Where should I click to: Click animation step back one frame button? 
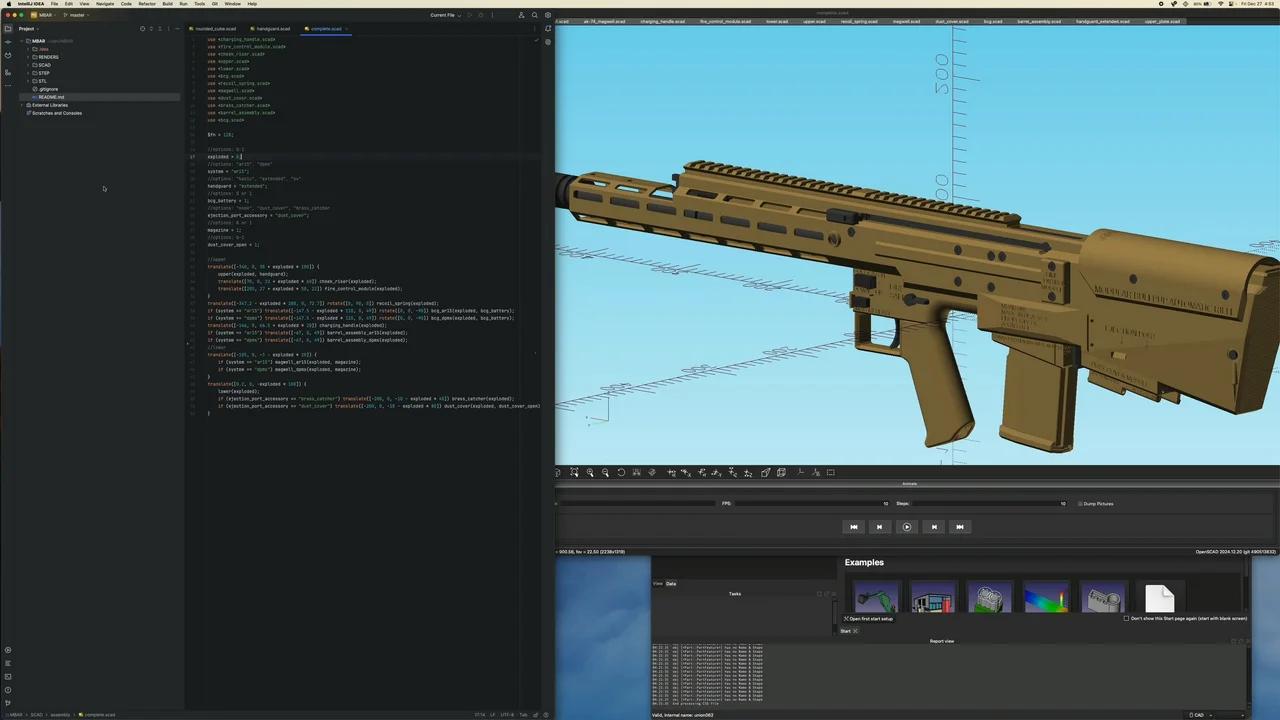tap(879, 527)
